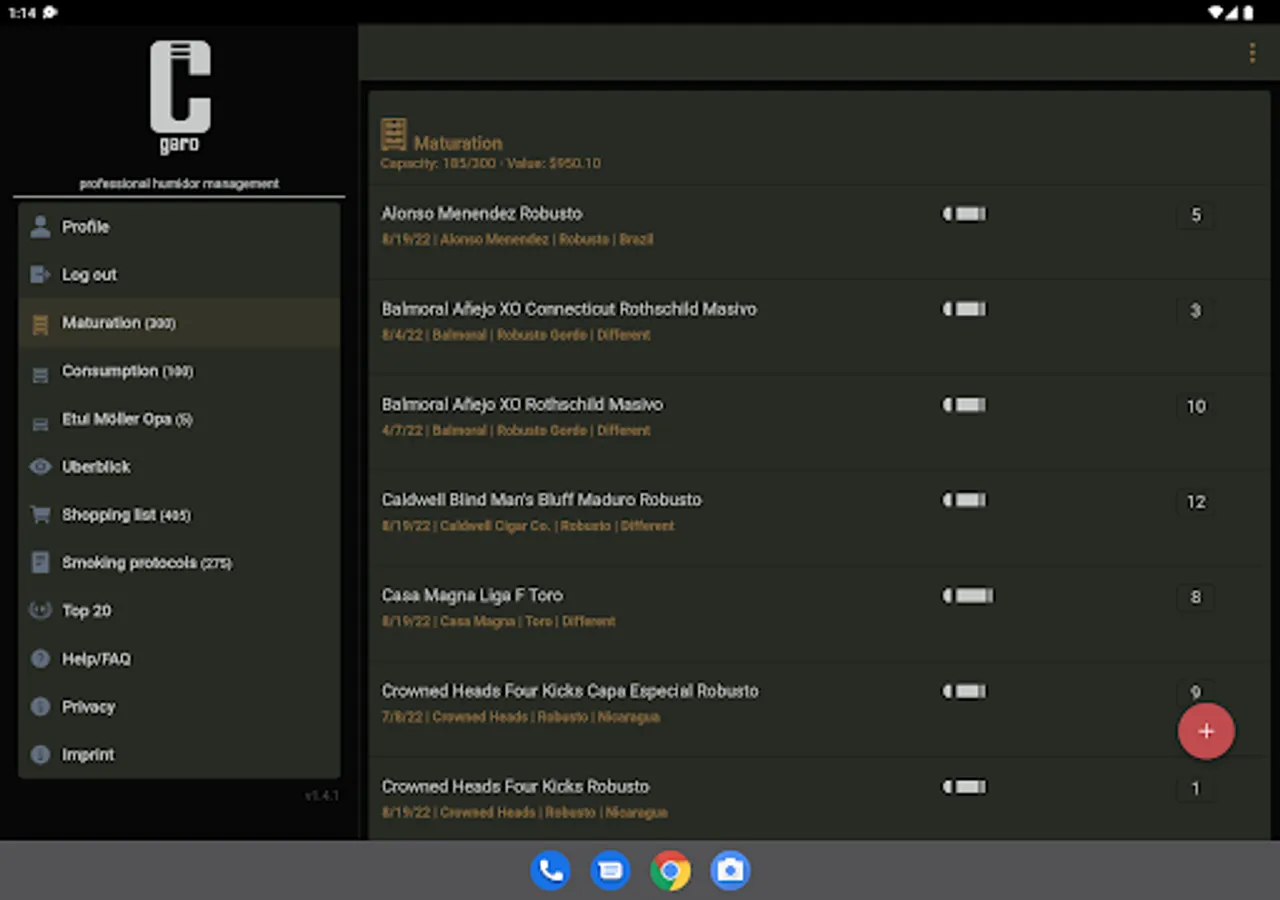This screenshot has width=1280, height=900.
Task: Select the Balmoral Añejo XO Rothschild Masivo title
Action: (x=522, y=404)
